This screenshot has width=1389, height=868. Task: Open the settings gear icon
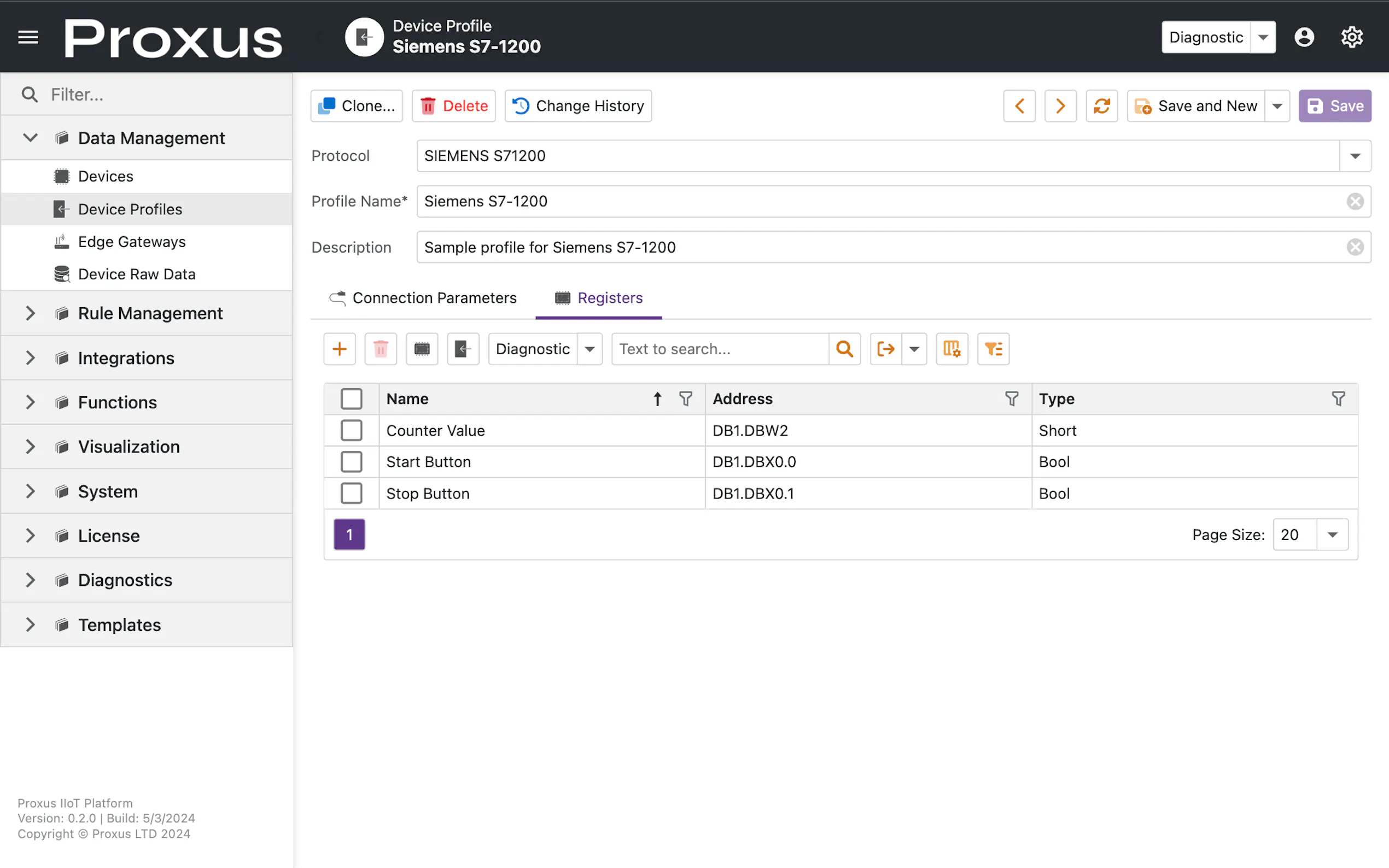click(x=1352, y=37)
